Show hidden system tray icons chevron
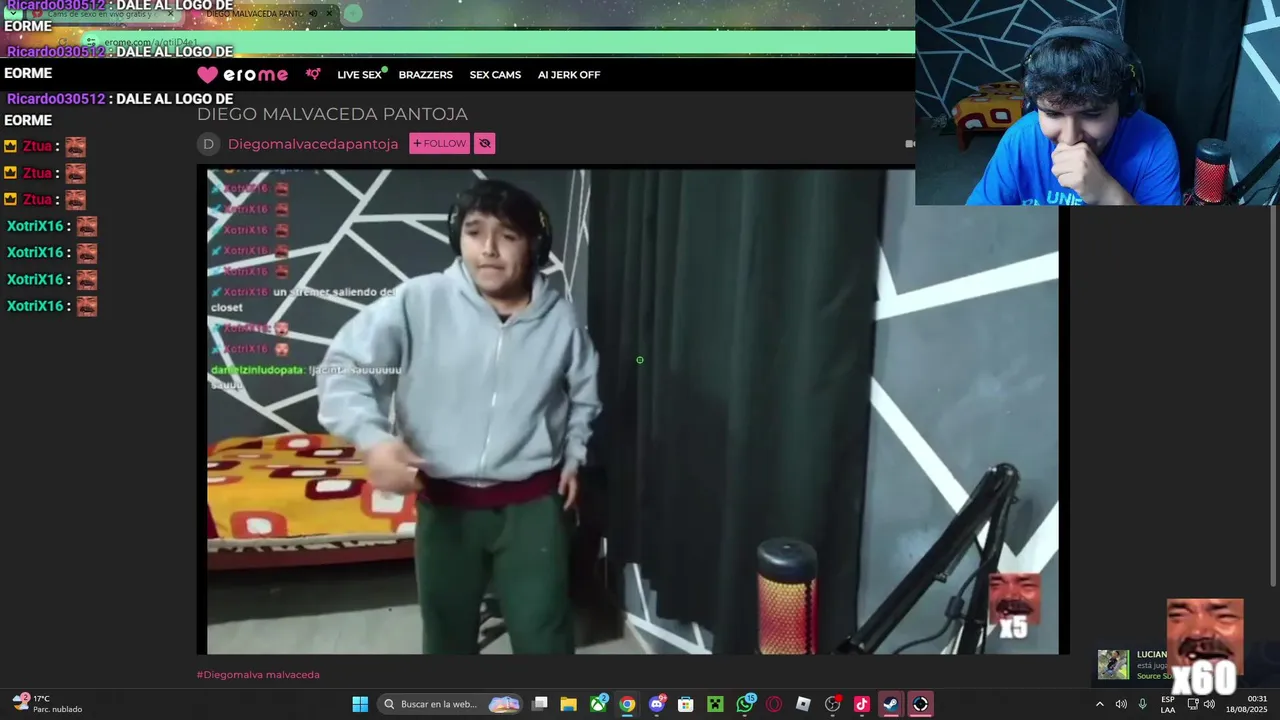This screenshot has width=1280, height=720. click(1100, 704)
